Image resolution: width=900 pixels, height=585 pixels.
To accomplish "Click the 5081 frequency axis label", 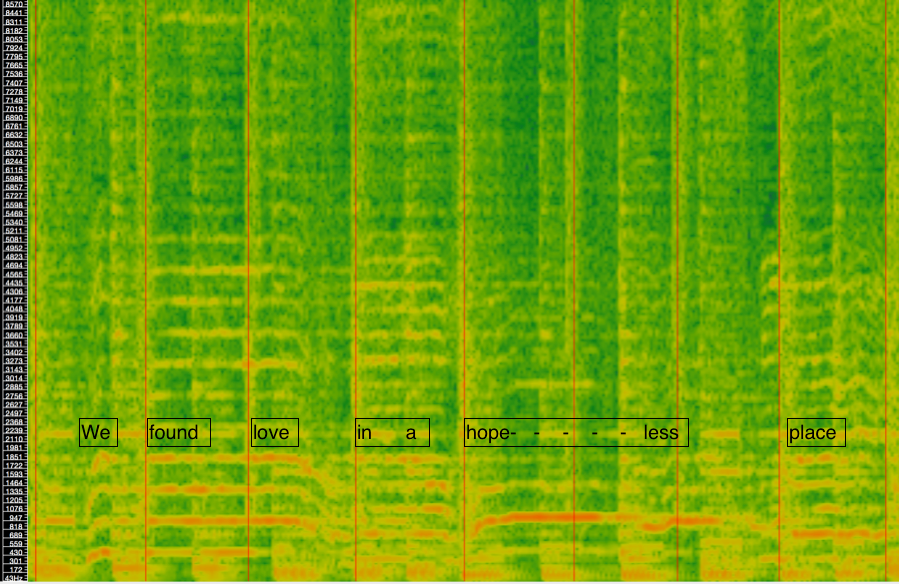I will (14, 239).
